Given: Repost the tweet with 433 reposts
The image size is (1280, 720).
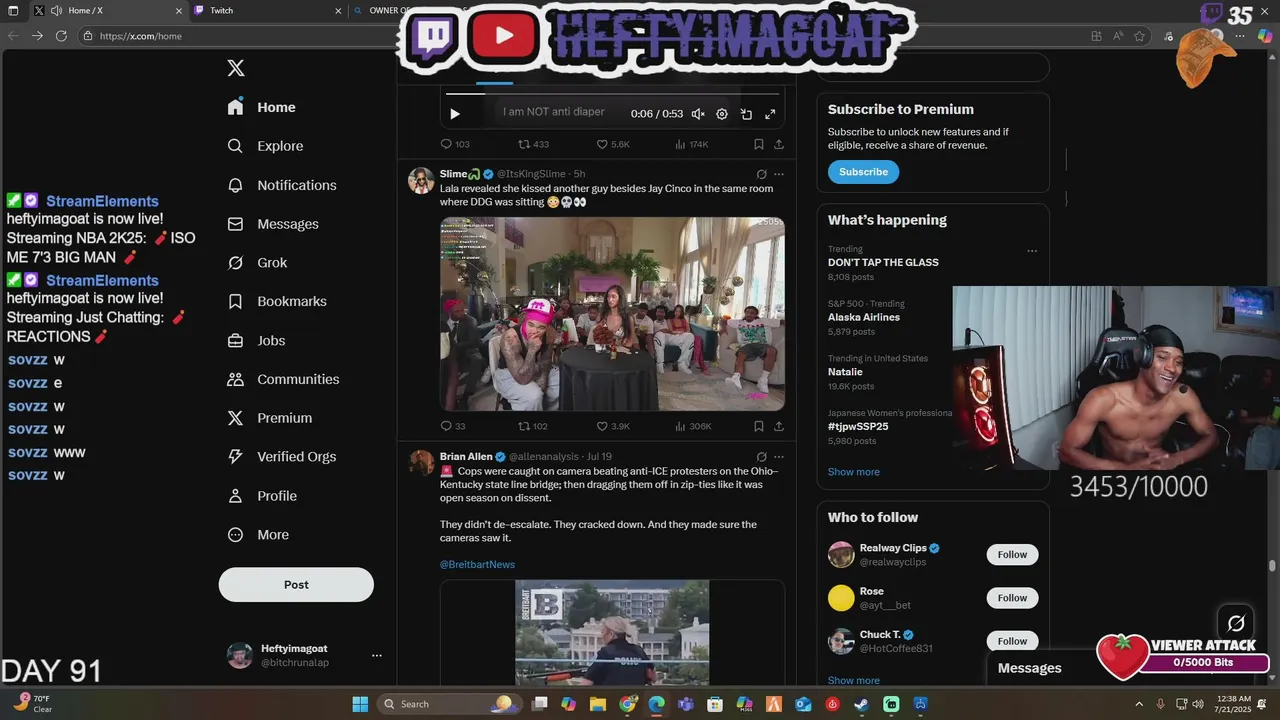Looking at the screenshot, I should click(x=533, y=144).
